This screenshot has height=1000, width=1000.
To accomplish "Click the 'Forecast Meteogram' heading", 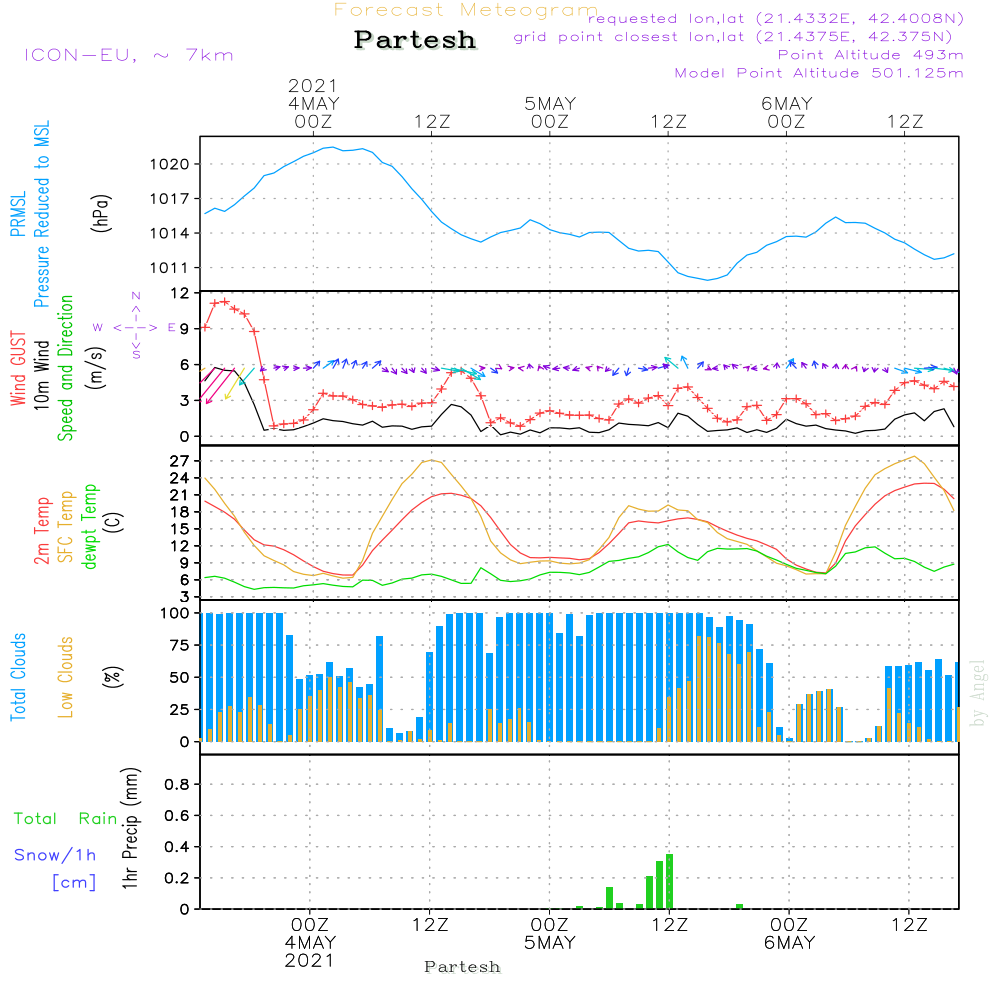I will pyautogui.click(x=466, y=10).
